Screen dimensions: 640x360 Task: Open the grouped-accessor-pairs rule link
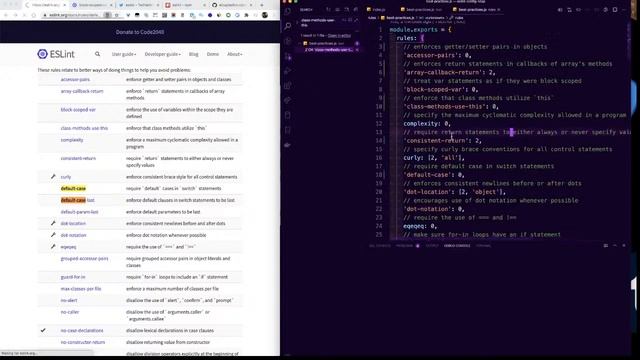coord(84,259)
